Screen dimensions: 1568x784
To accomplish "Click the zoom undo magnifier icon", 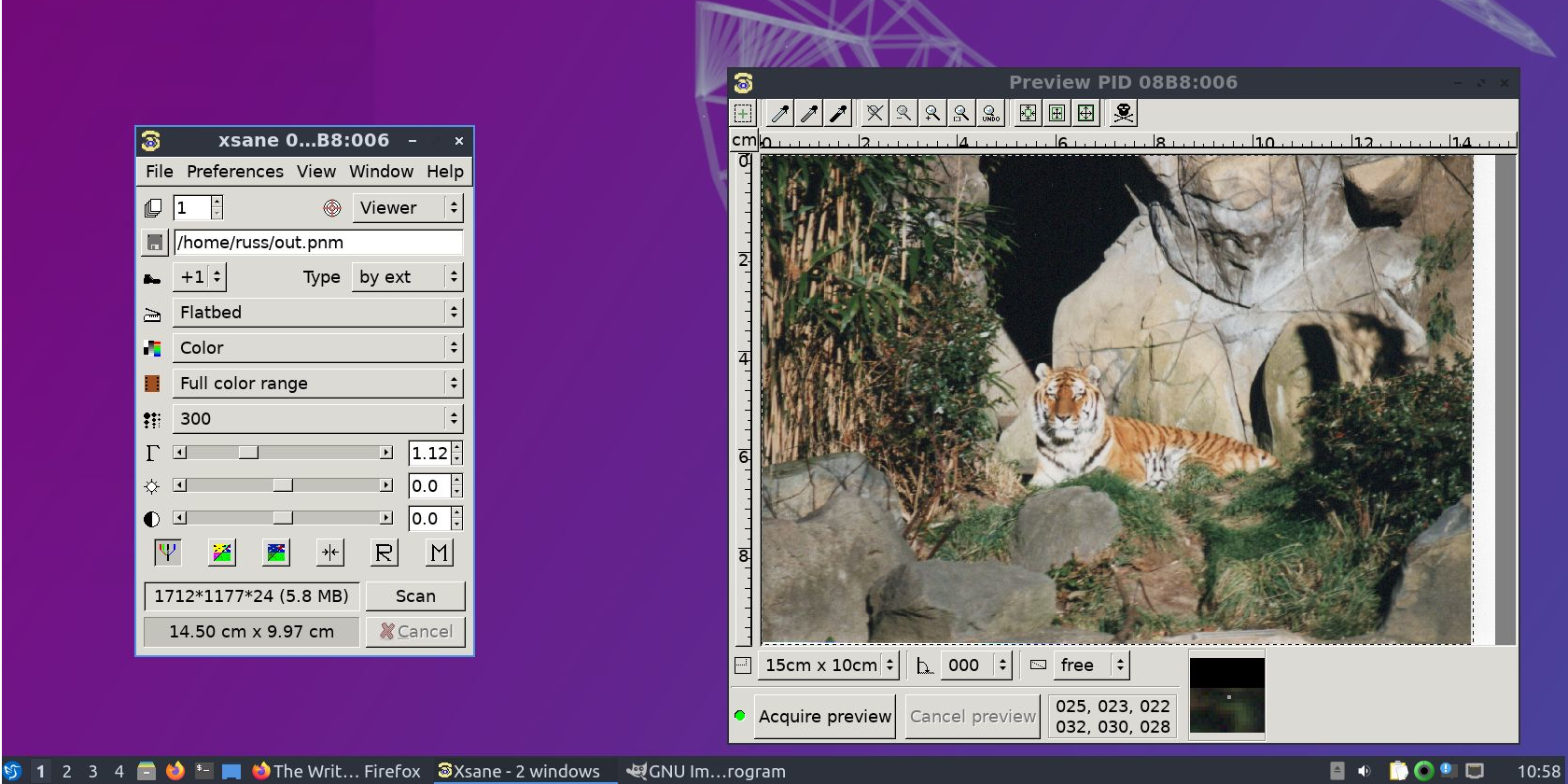I will (991, 114).
